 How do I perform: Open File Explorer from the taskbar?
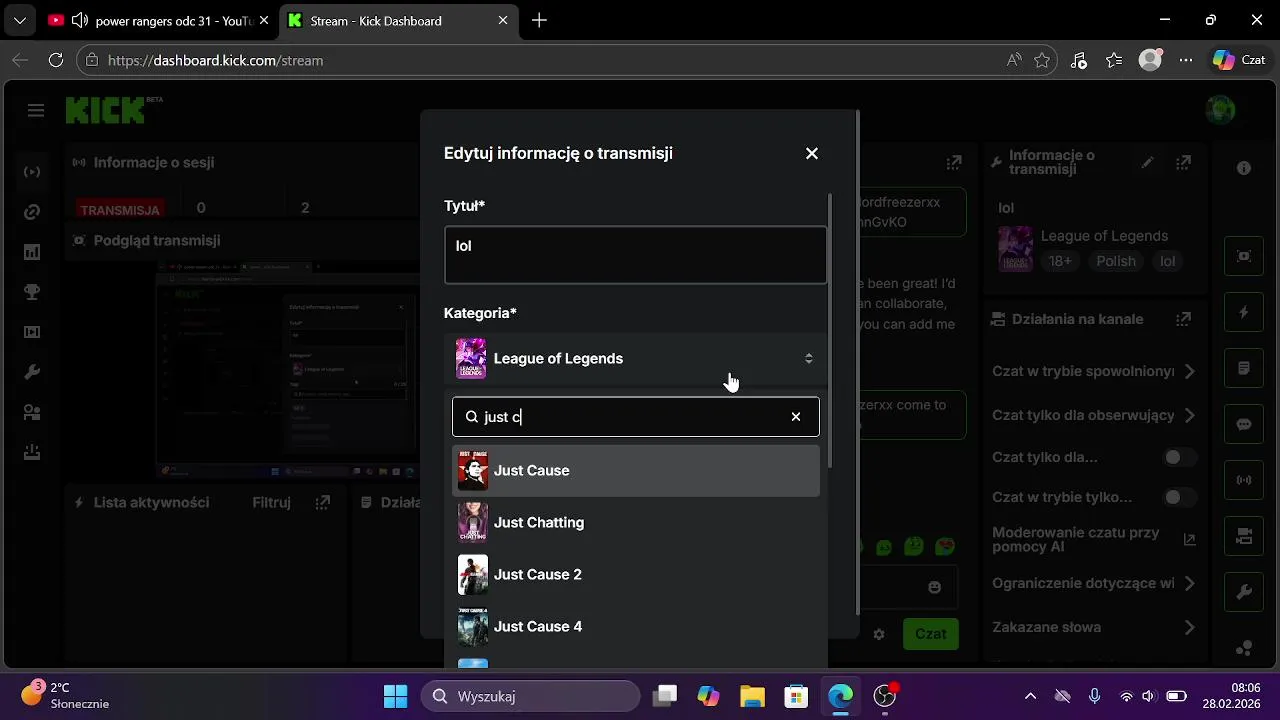(752, 696)
